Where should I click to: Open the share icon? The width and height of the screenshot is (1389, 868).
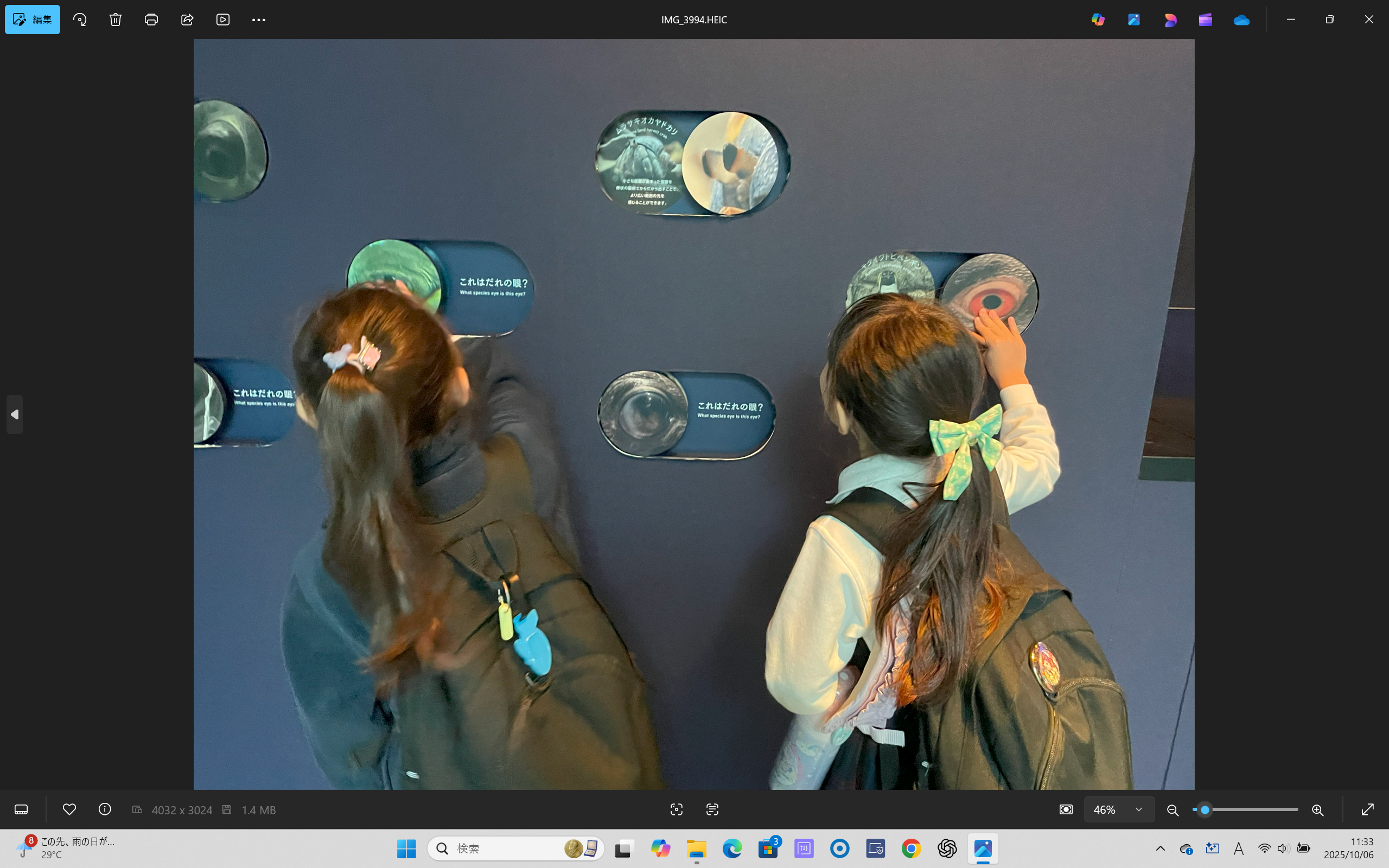click(187, 20)
